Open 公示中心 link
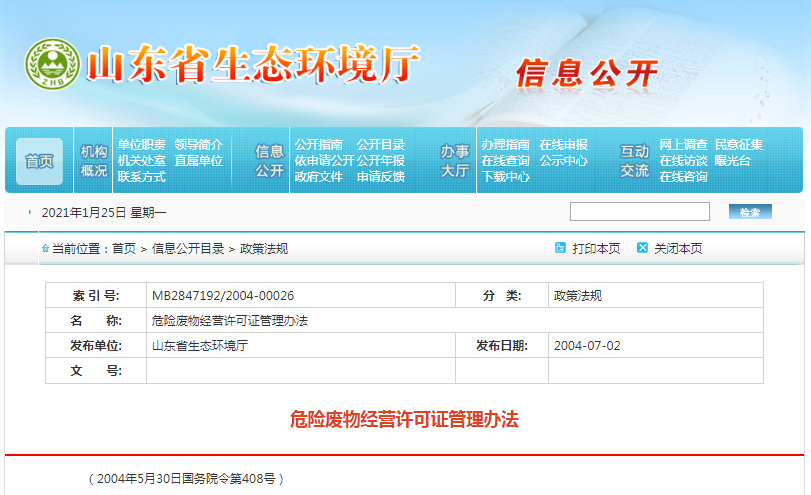Image resolution: width=811 pixels, height=495 pixels. [564, 160]
